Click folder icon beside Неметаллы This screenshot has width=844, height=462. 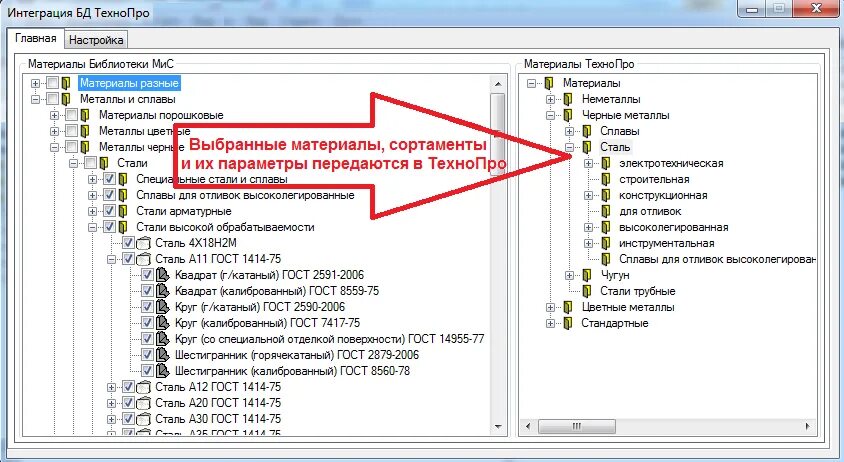click(568, 100)
